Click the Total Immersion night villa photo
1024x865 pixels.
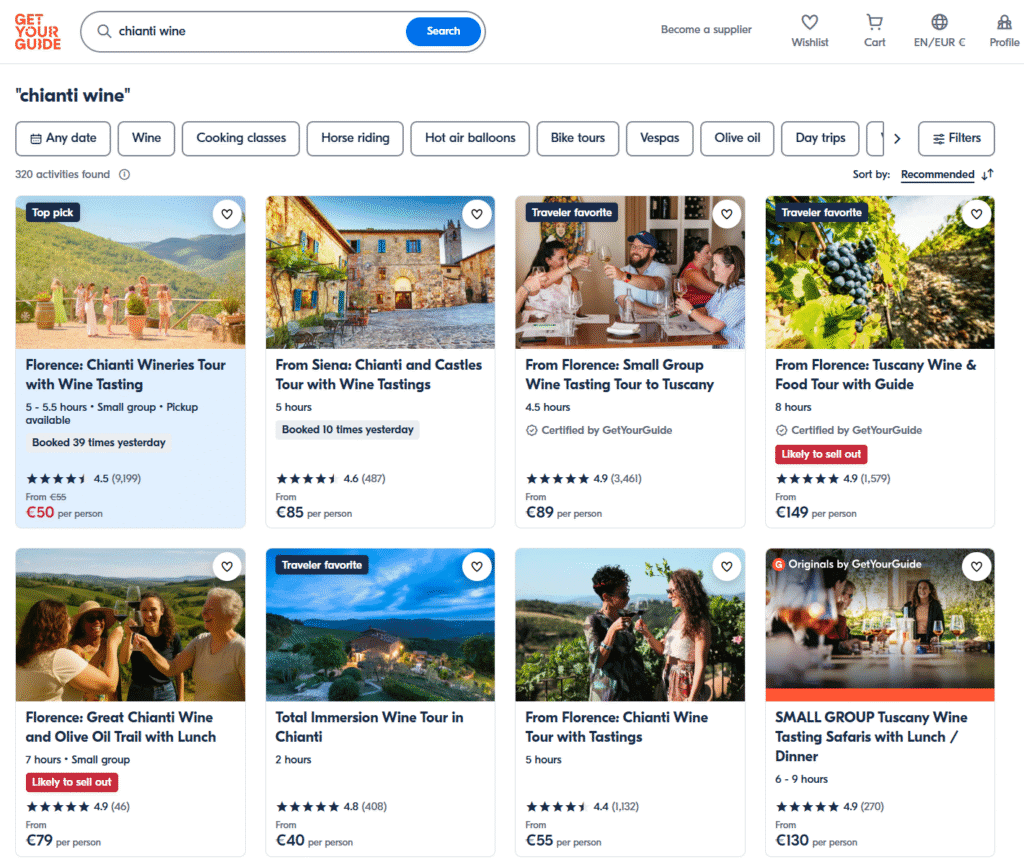coord(380,625)
